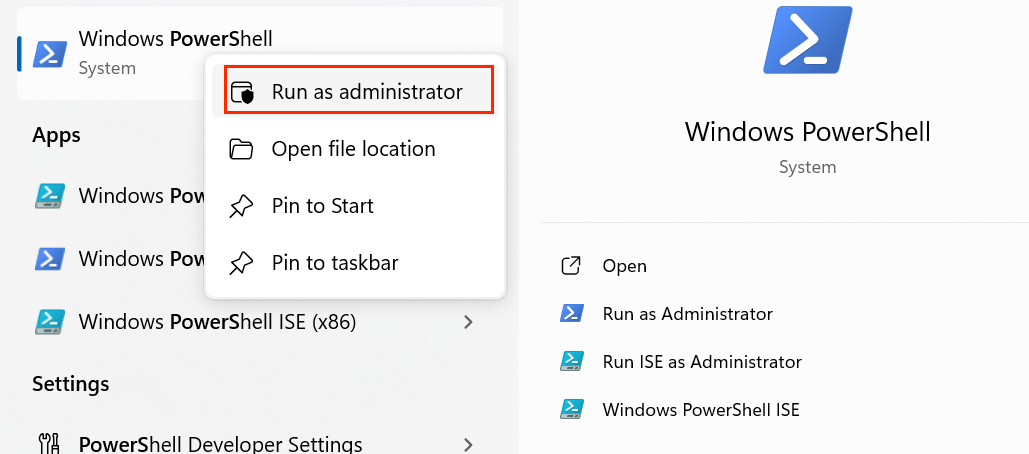The image size is (1029, 454).
Task: Click the Windows PowerShell title in the details pane
Action: pyautogui.click(x=807, y=131)
